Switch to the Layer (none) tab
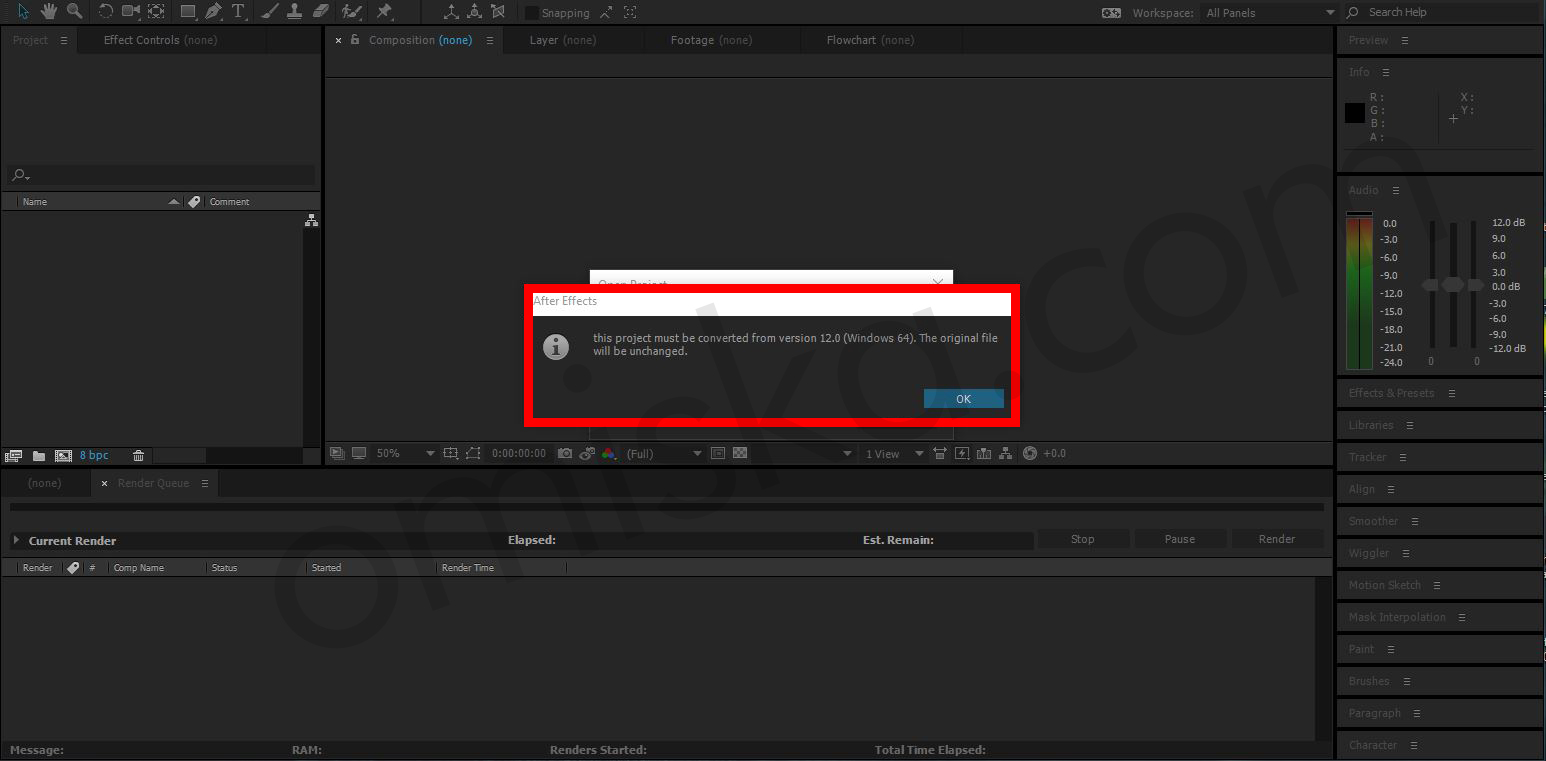 562,40
